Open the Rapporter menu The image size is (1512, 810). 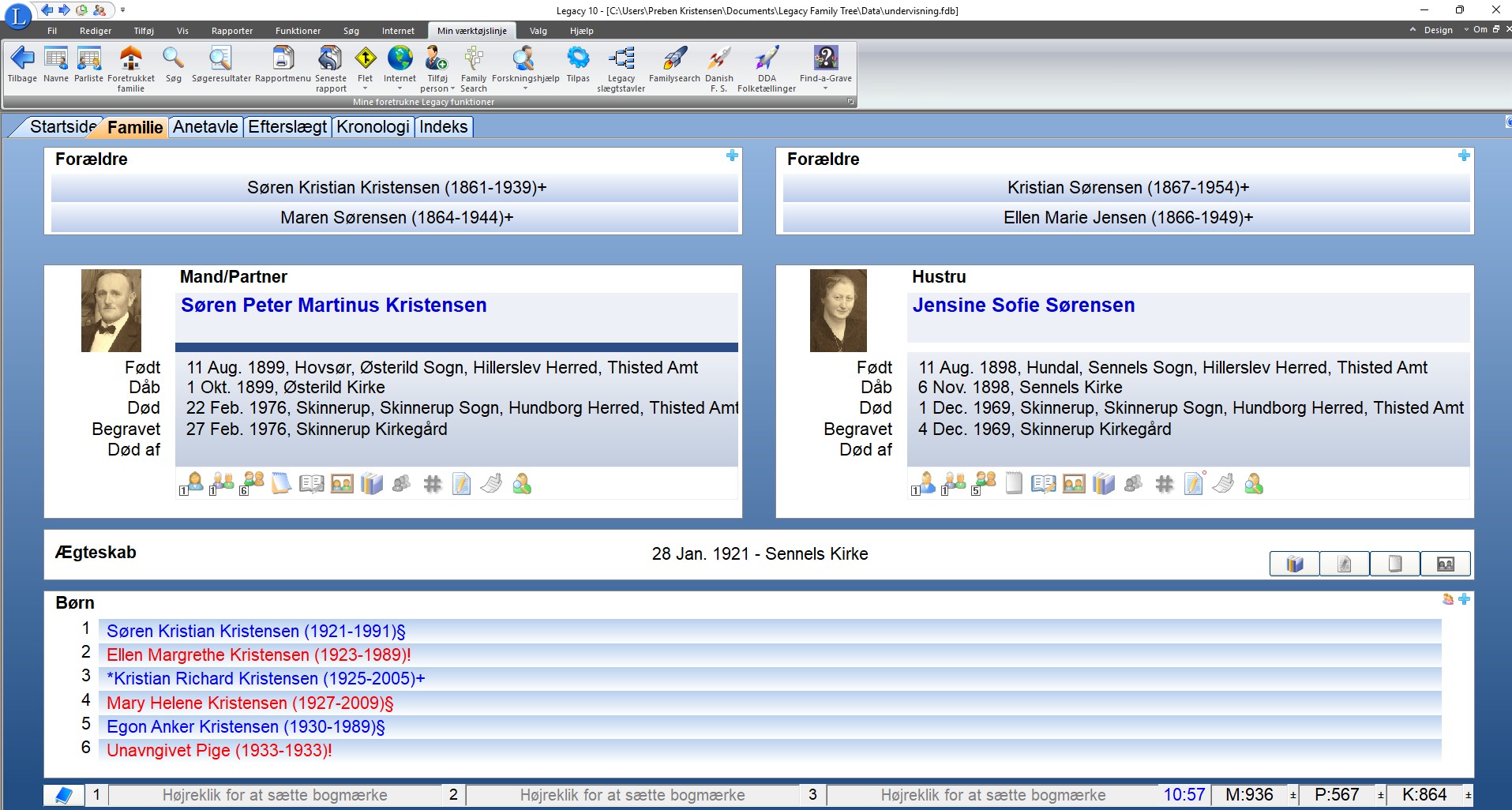pos(231,31)
